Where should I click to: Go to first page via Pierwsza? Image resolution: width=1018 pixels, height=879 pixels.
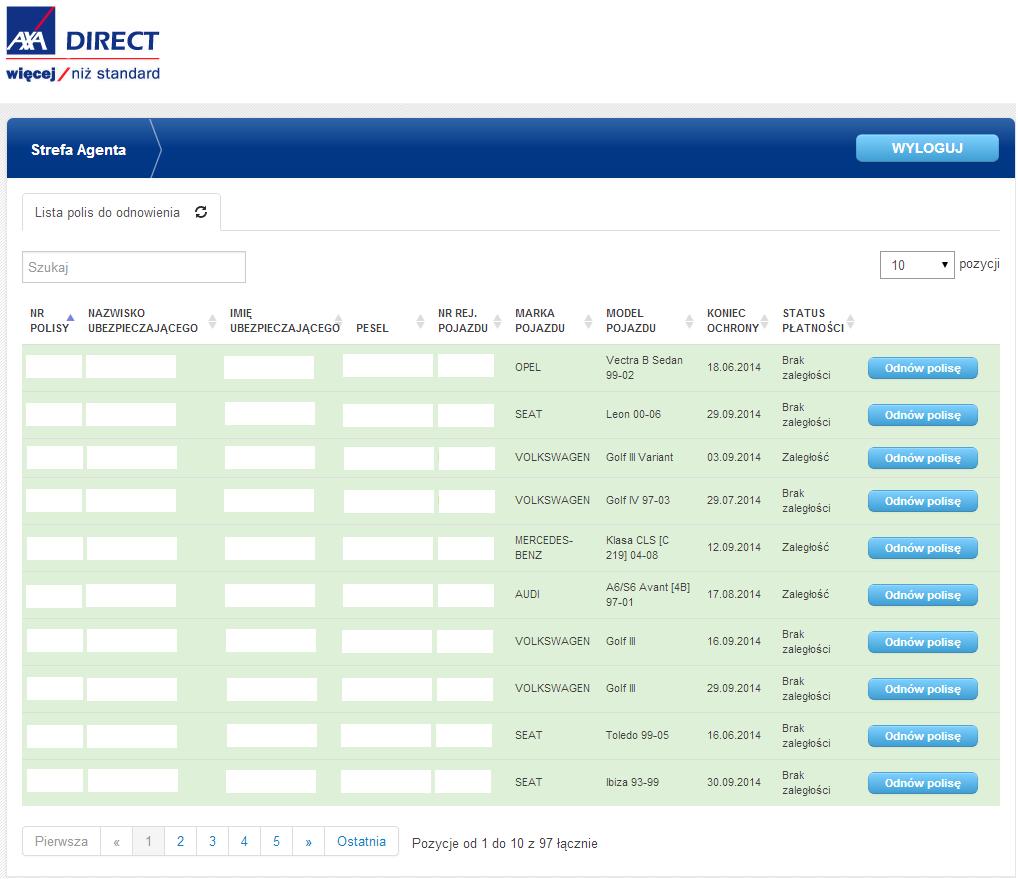tap(61, 841)
